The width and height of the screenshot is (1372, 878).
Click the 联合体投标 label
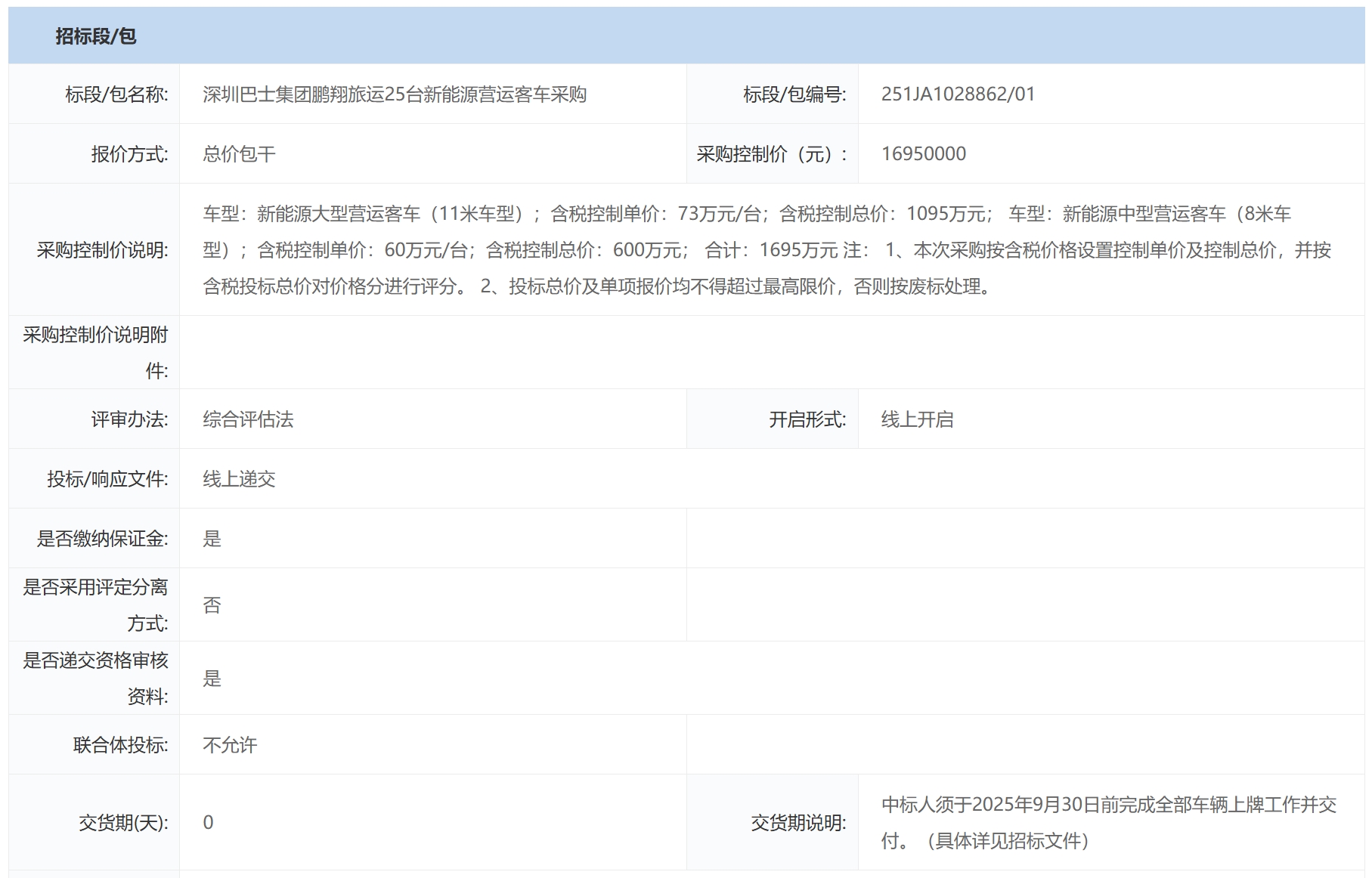click(x=120, y=745)
